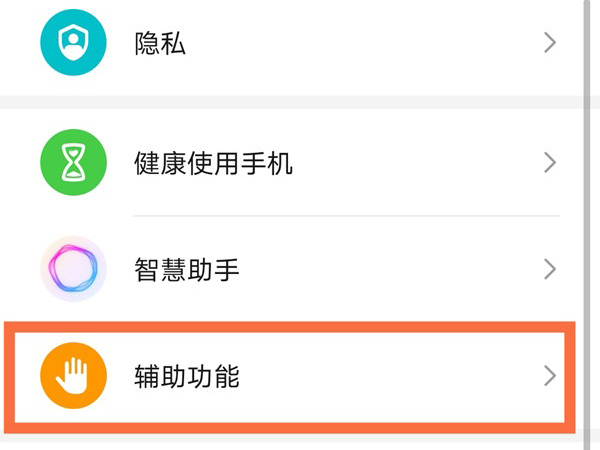Expand 辅助功能 using its right chevron
This screenshot has height=450, width=600.
point(549,376)
